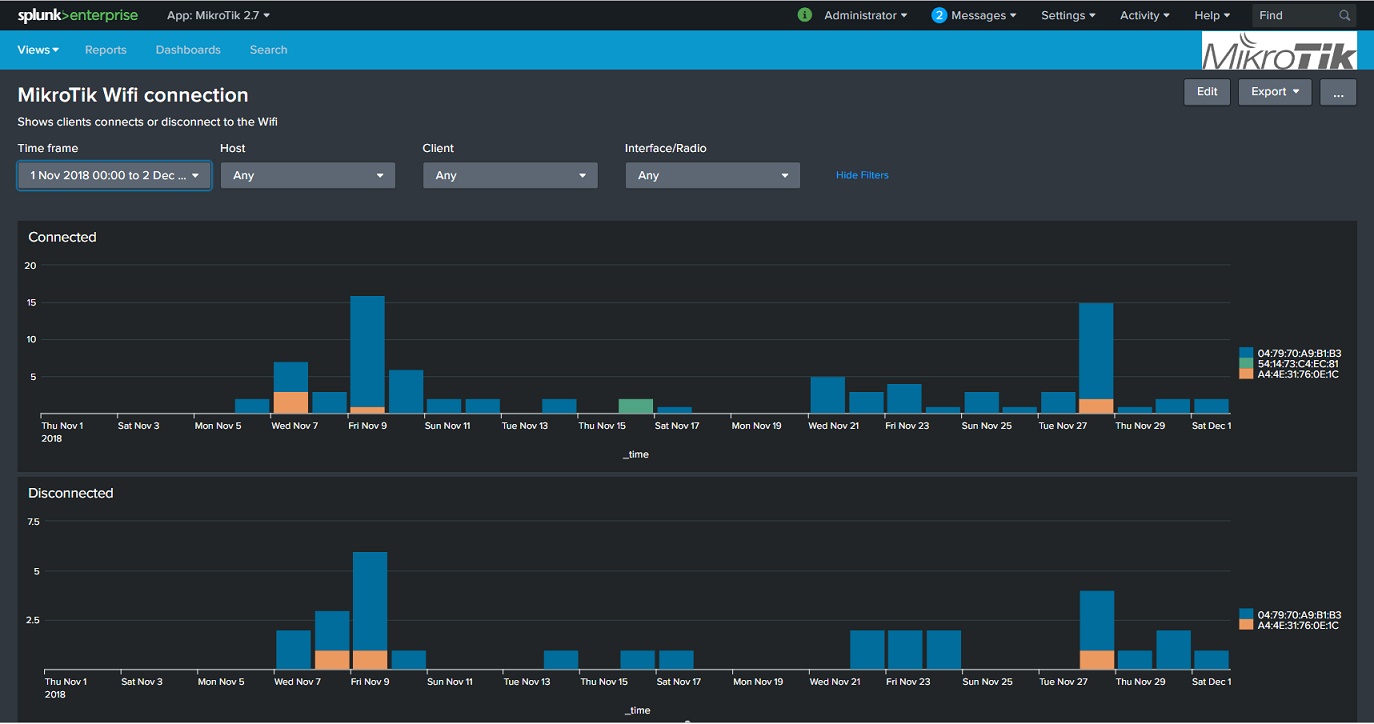Click the Splunk Enterprise logo

78,15
